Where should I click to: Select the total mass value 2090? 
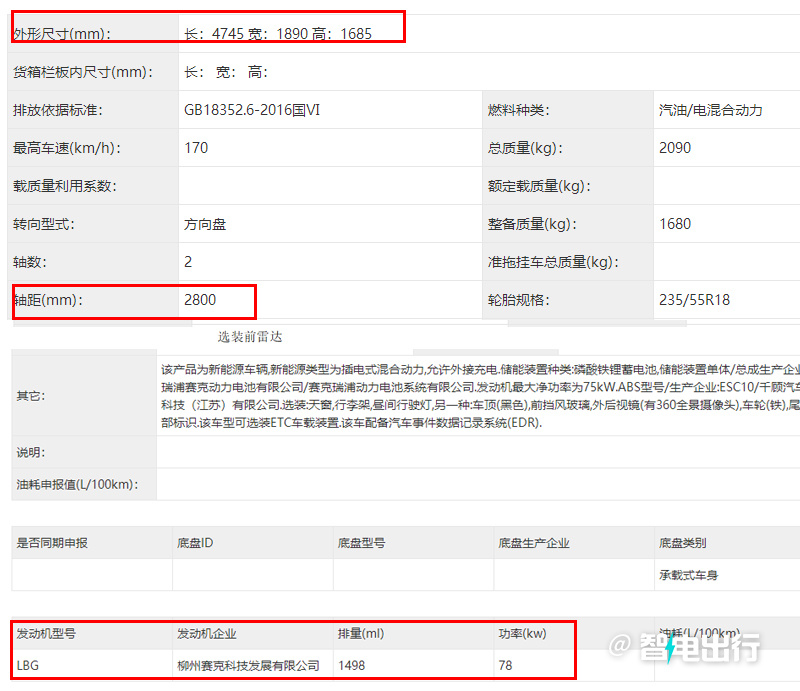click(x=674, y=148)
